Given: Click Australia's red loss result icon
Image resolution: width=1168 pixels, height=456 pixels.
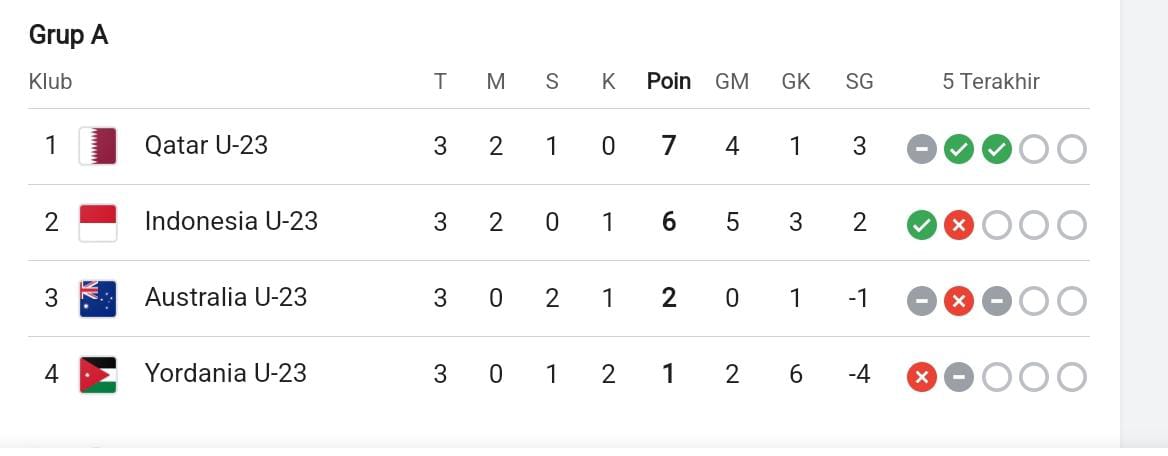Looking at the screenshot, I should (958, 302).
